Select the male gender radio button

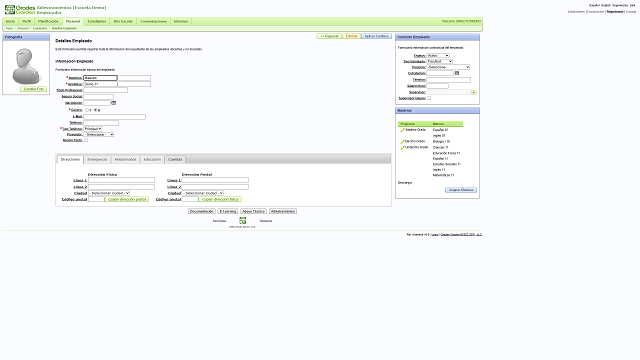96,110
